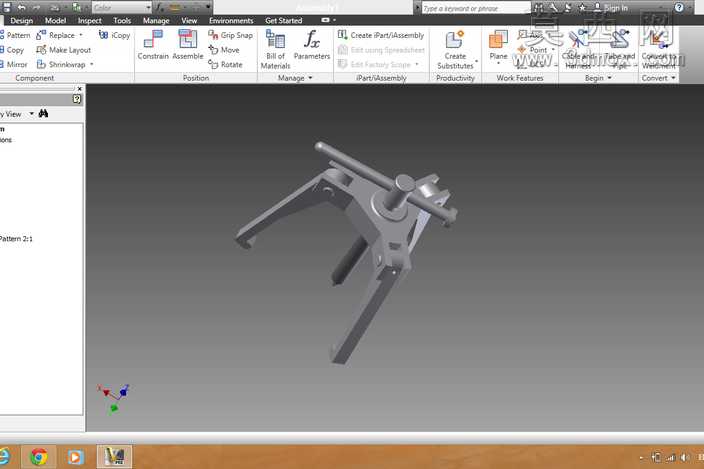Switch to the Inspect tab

[x=89, y=21]
